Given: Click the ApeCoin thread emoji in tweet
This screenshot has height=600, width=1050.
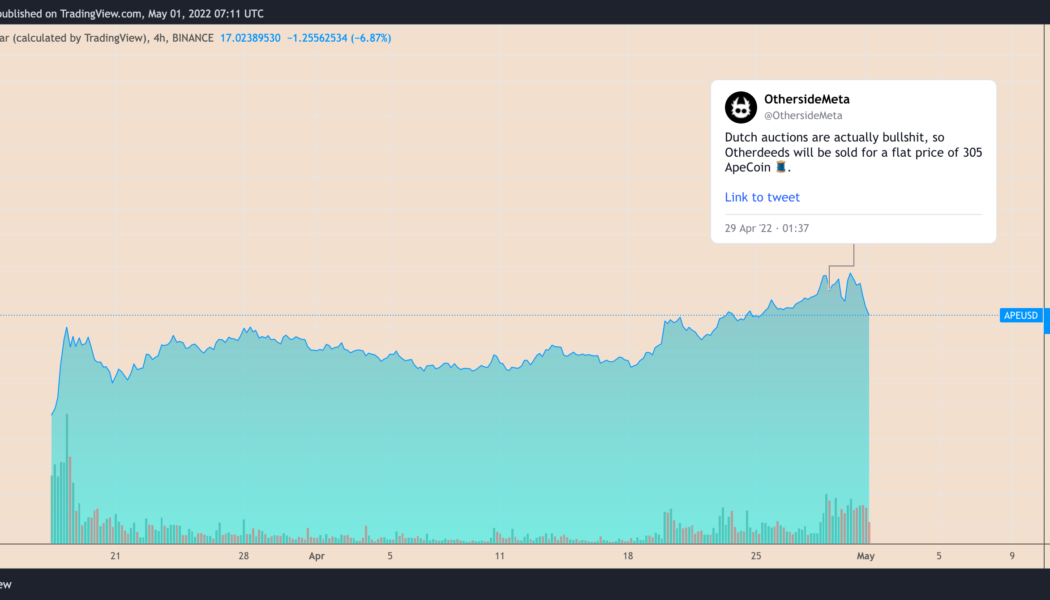Looking at the screenshot, I should pyautogui.click(x=782, y=167).
